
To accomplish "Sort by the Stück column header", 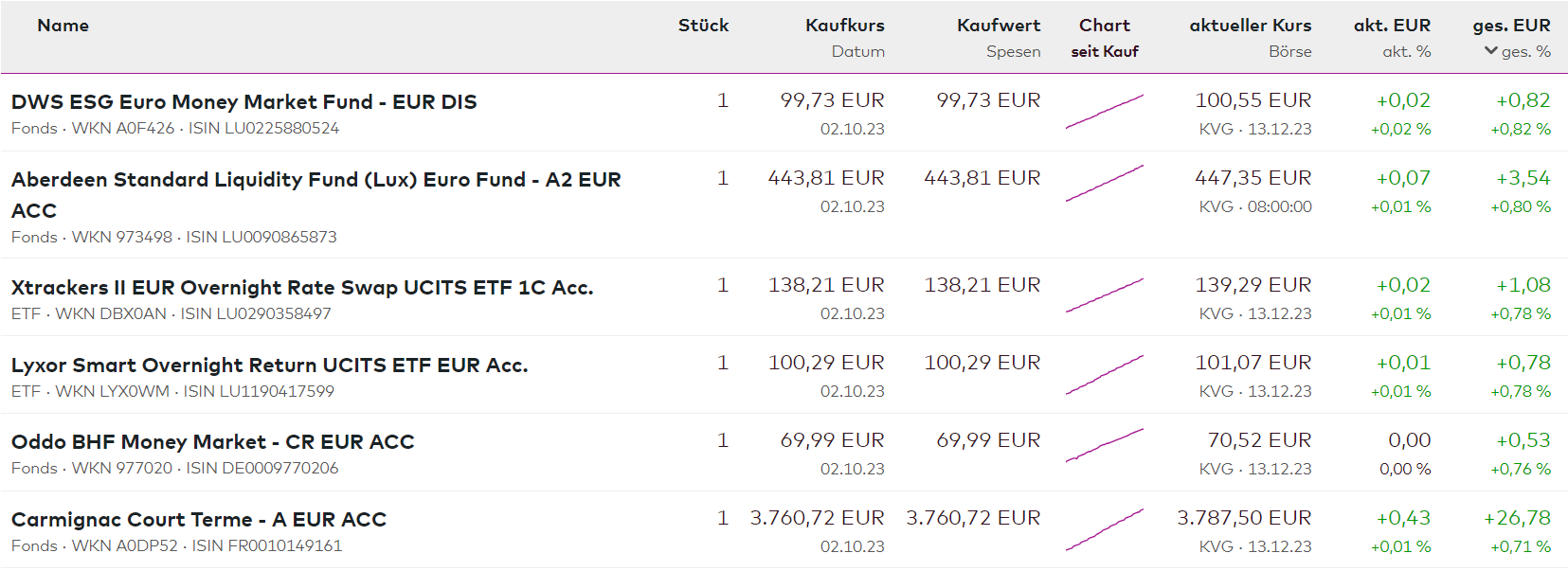I will (x=703, y=26).
